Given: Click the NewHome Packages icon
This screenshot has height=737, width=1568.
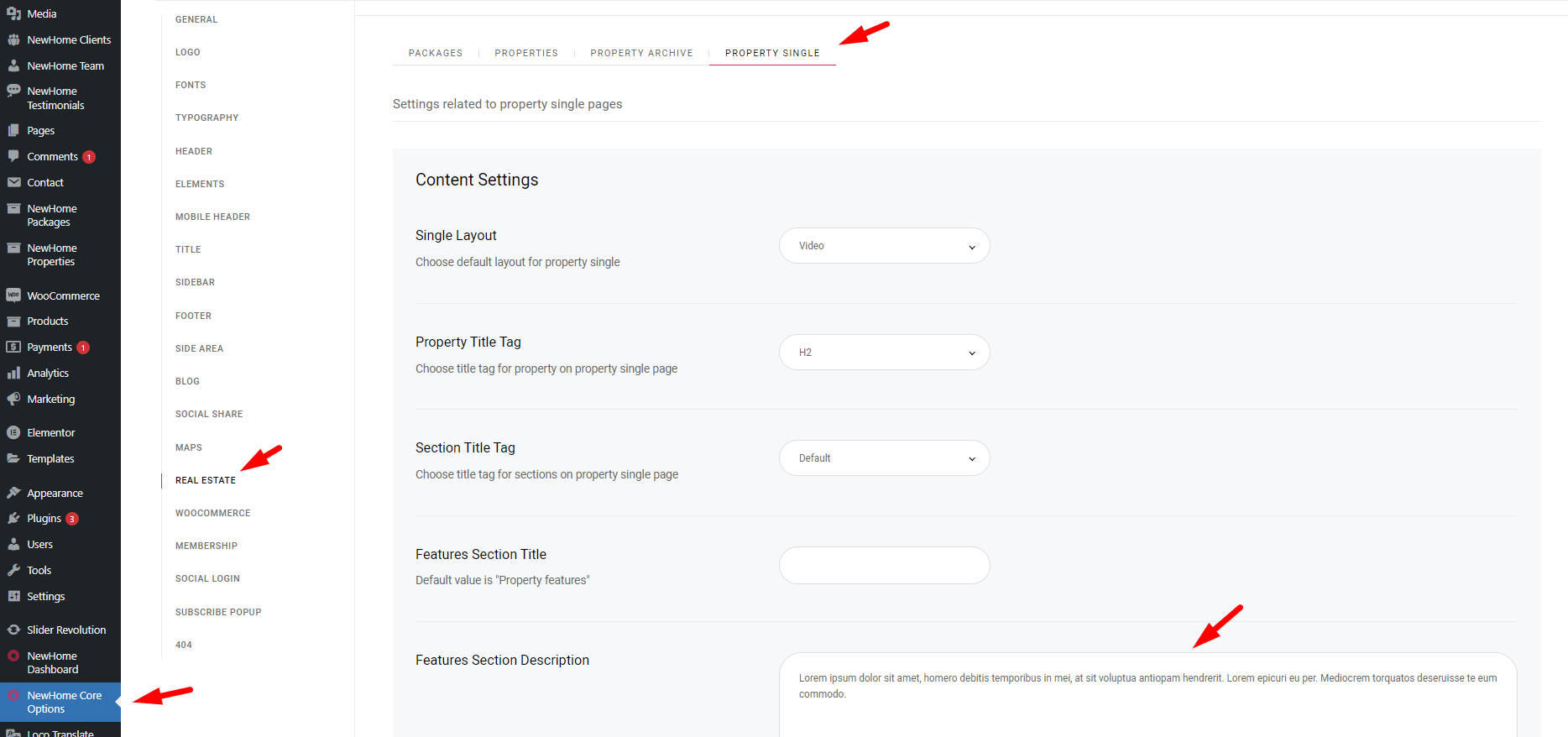Looking at the screenshot, I should pos(13,208).
